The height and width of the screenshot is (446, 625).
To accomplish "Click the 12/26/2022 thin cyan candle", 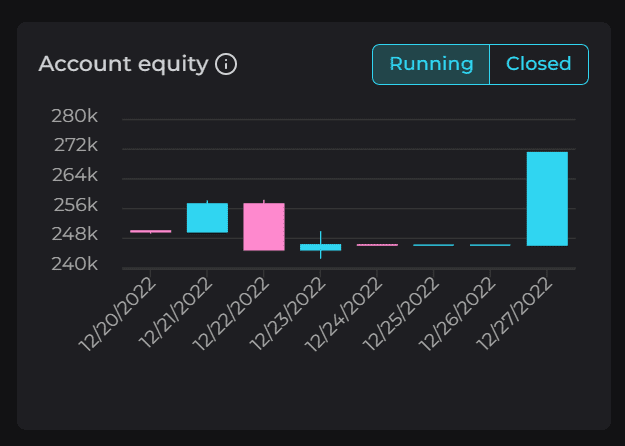I will tap(490, 245).
